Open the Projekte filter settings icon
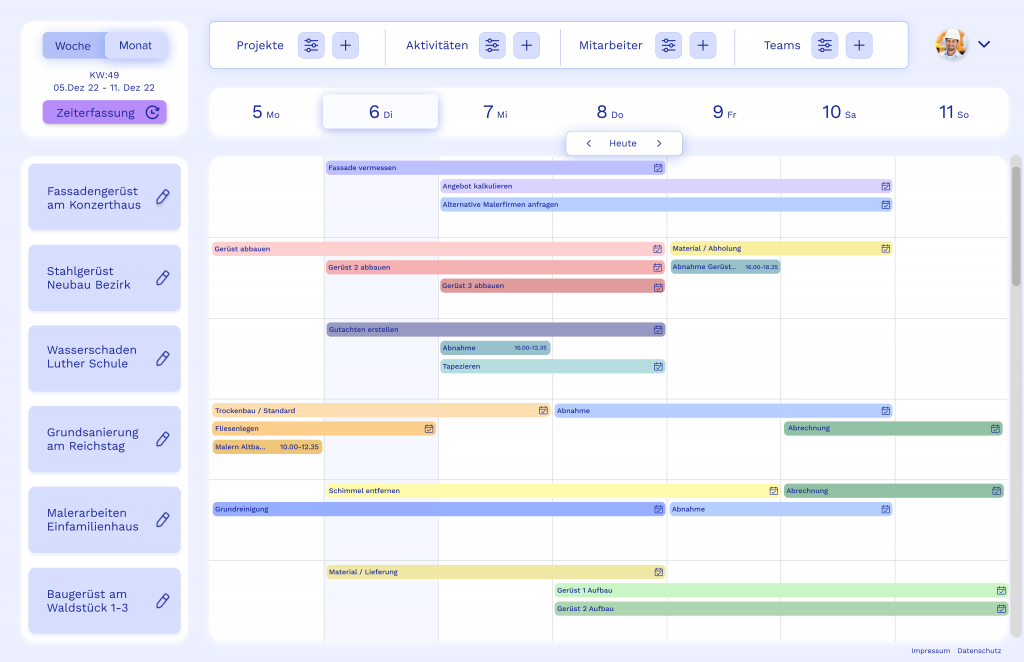This screenshot has height=662, width=1024. (311, 45)
